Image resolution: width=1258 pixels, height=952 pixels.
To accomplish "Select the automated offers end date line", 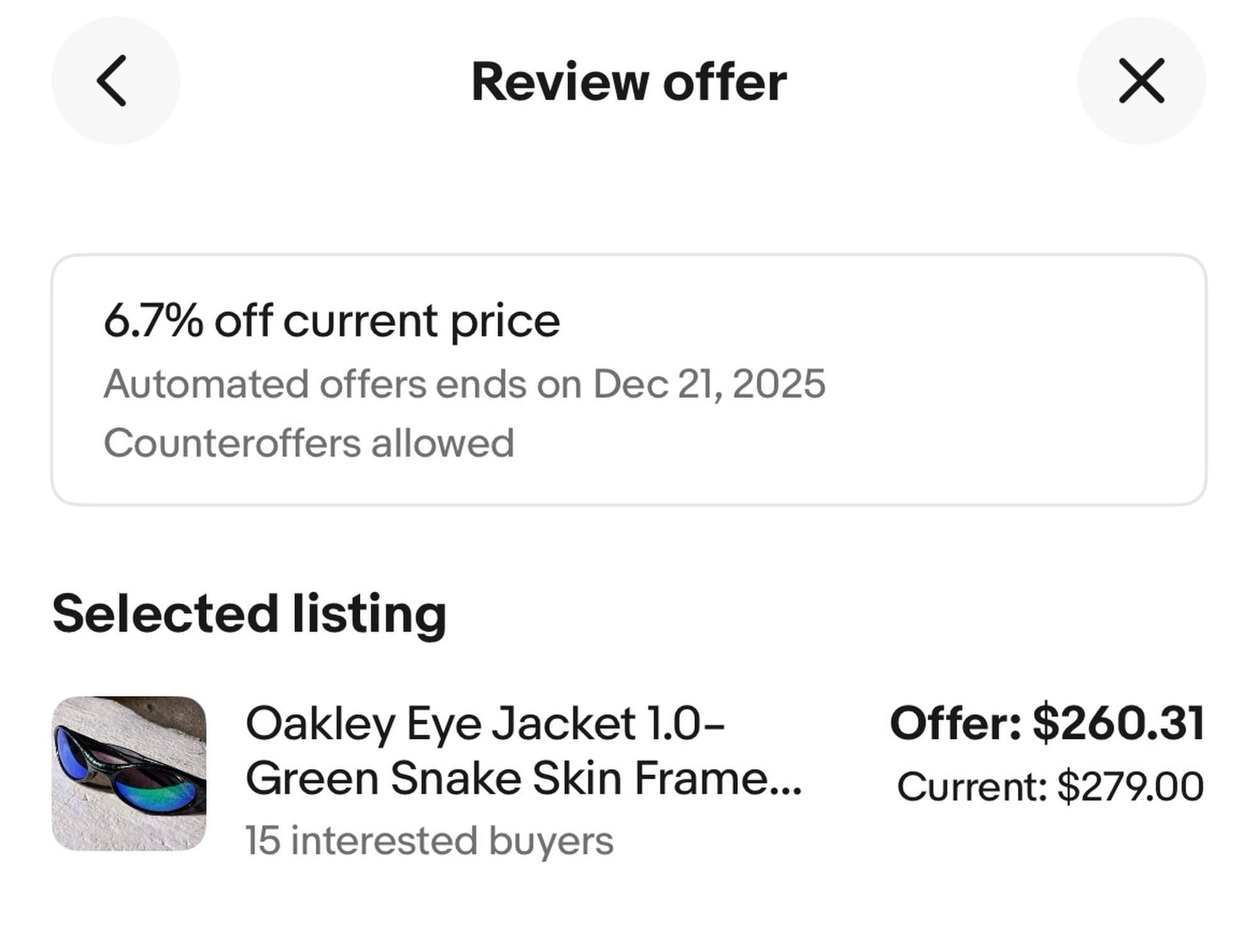I will 464,384.
